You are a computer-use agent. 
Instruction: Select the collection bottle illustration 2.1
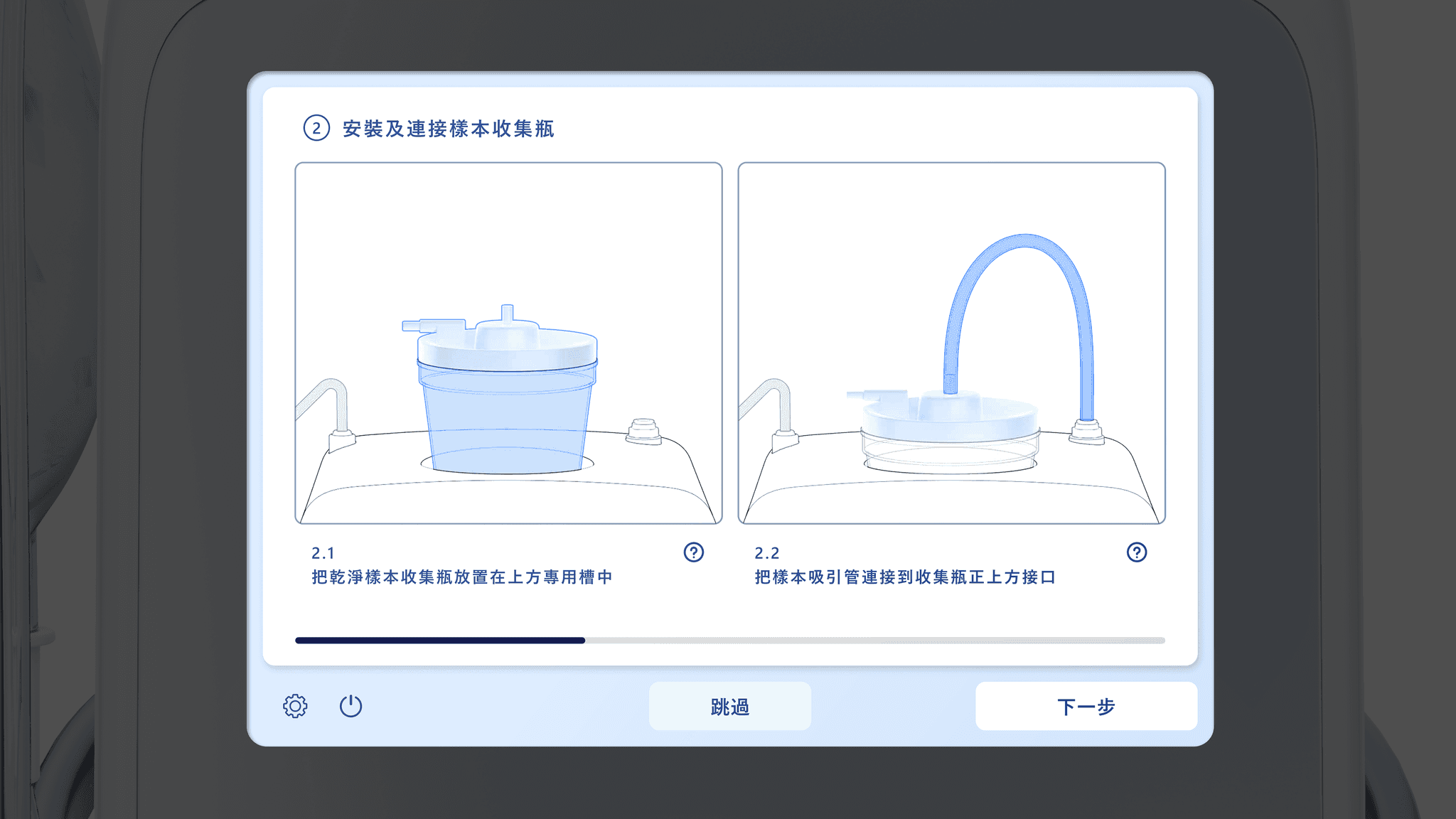pyautogui.click(x=509, y=343)
